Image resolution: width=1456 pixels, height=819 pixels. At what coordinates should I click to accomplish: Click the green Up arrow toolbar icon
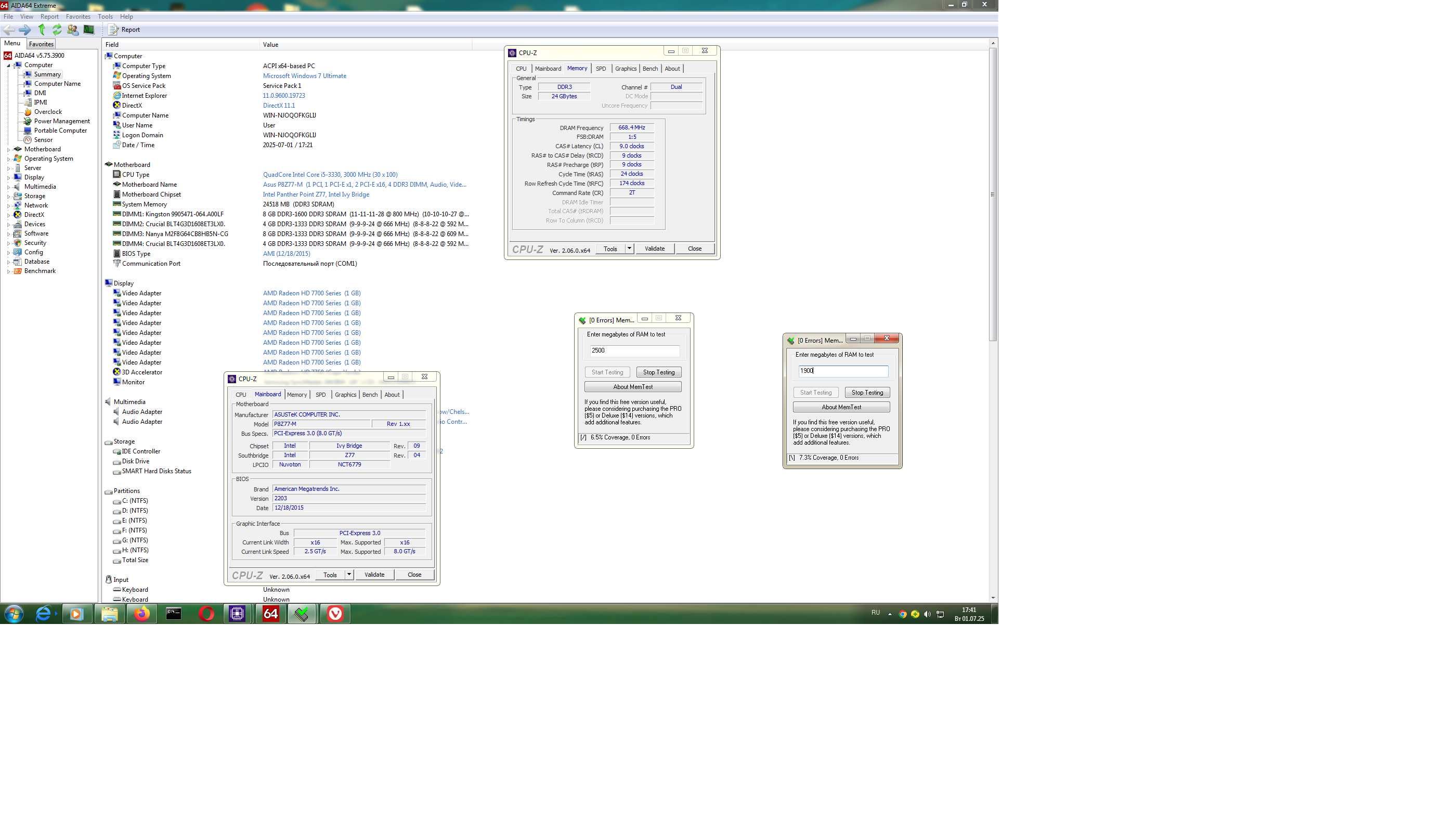pyautogui.click(x=41, y=30)
